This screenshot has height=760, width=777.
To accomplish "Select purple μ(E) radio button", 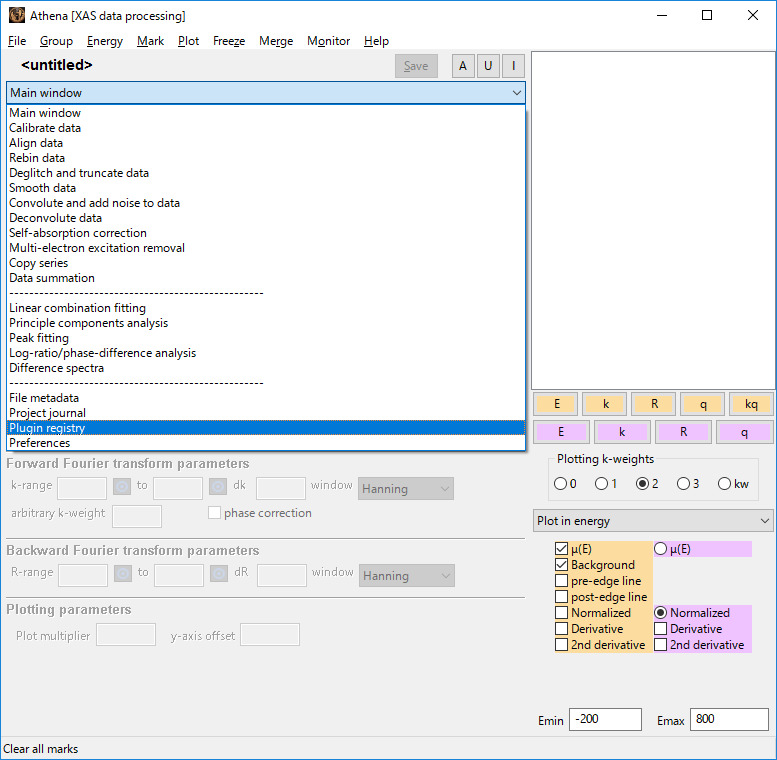I will click(x=661, y=549).
